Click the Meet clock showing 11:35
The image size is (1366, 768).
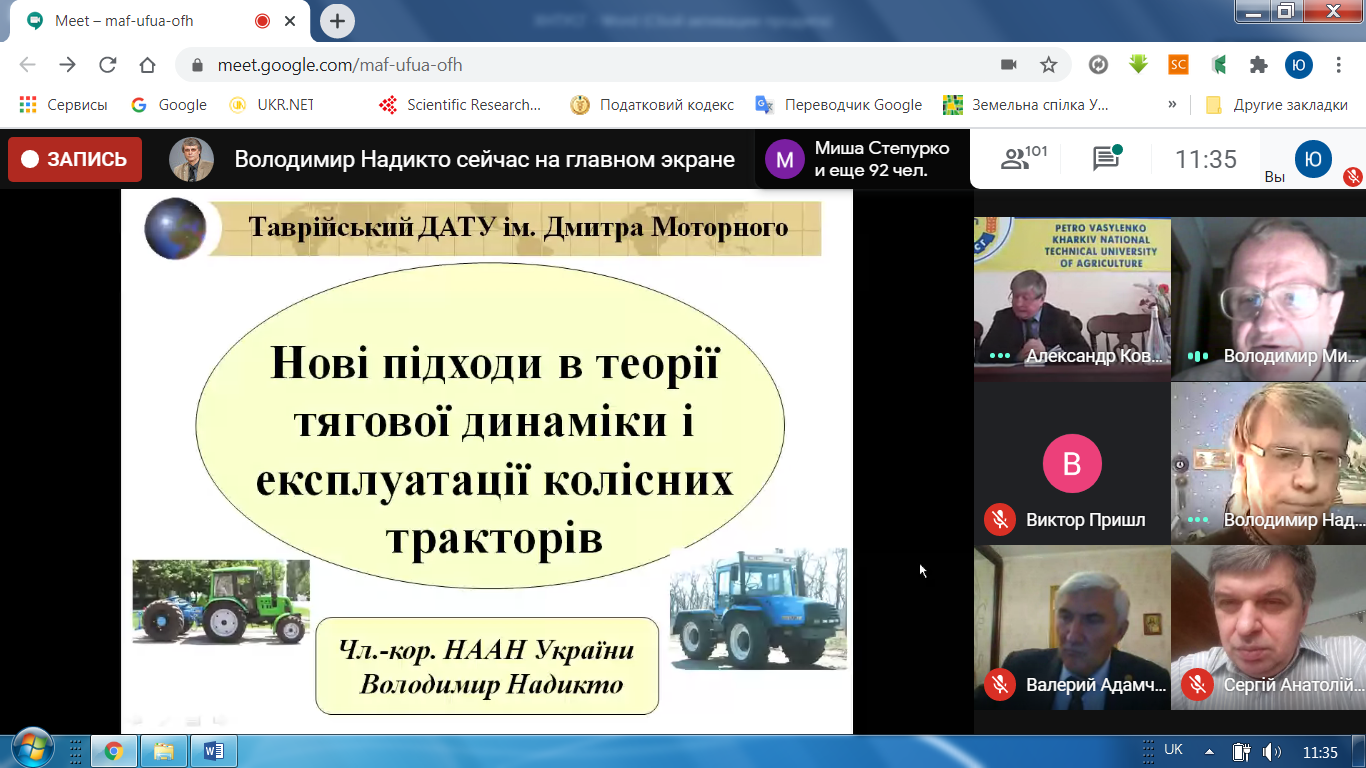pos(1205,159)
